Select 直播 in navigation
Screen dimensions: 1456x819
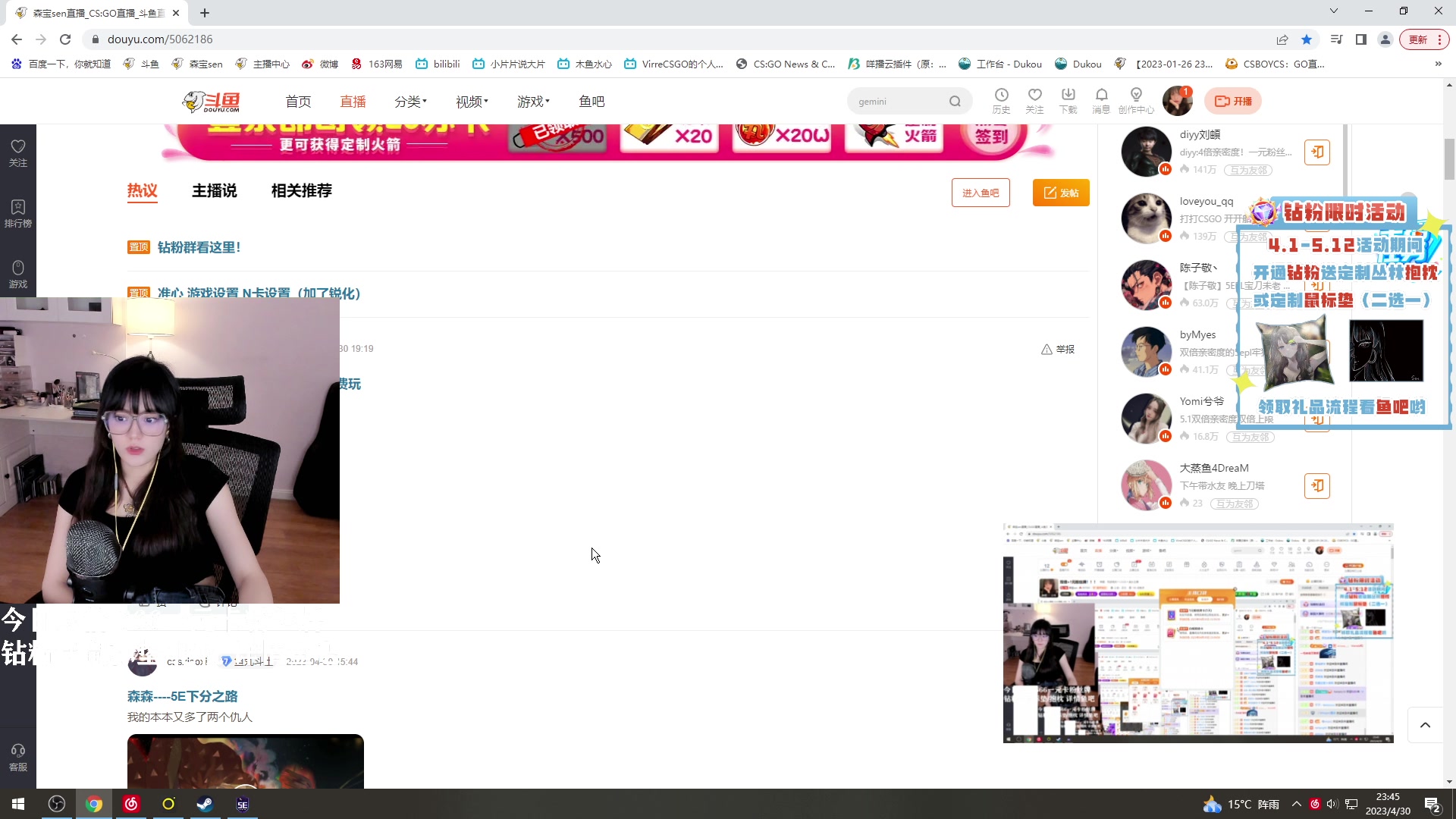[x=353, y=102]
